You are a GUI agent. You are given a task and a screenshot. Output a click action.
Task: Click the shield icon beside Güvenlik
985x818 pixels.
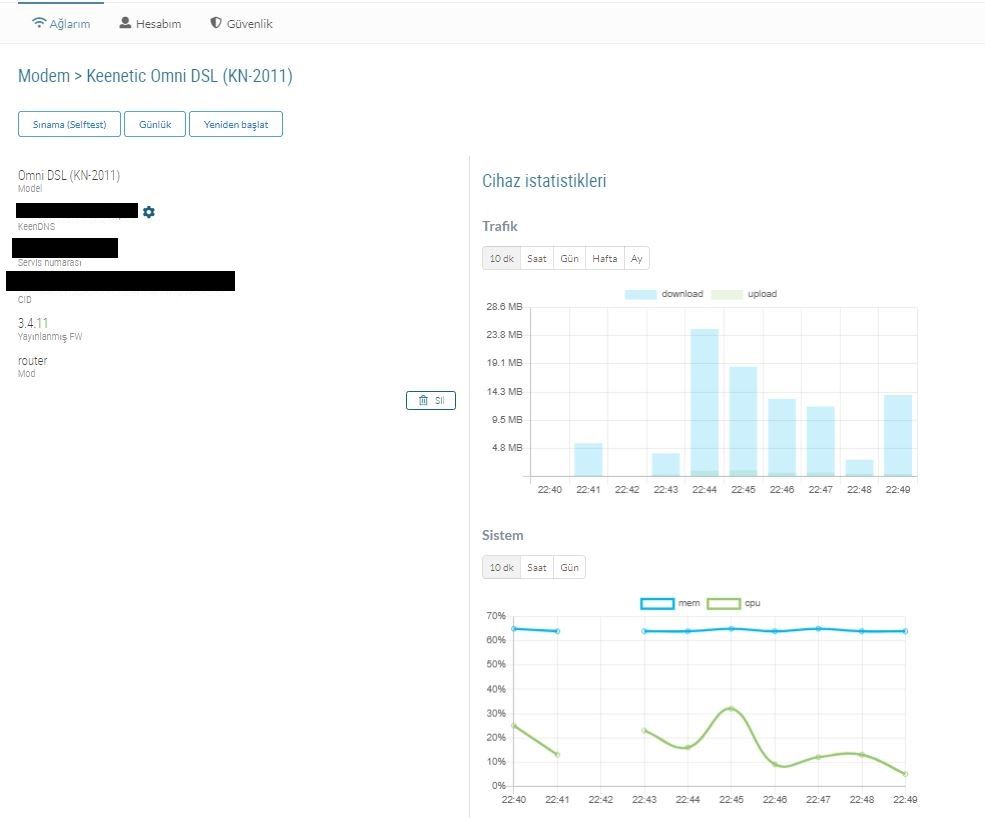click(x=215, y=23)
